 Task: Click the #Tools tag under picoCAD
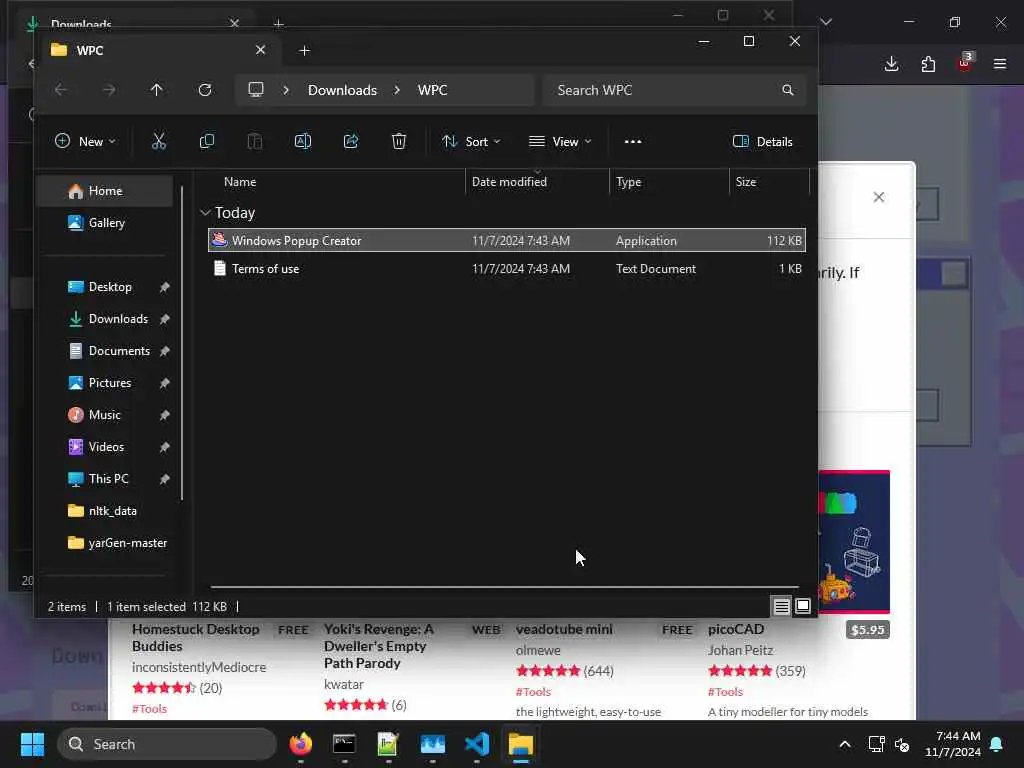point(726,692)
